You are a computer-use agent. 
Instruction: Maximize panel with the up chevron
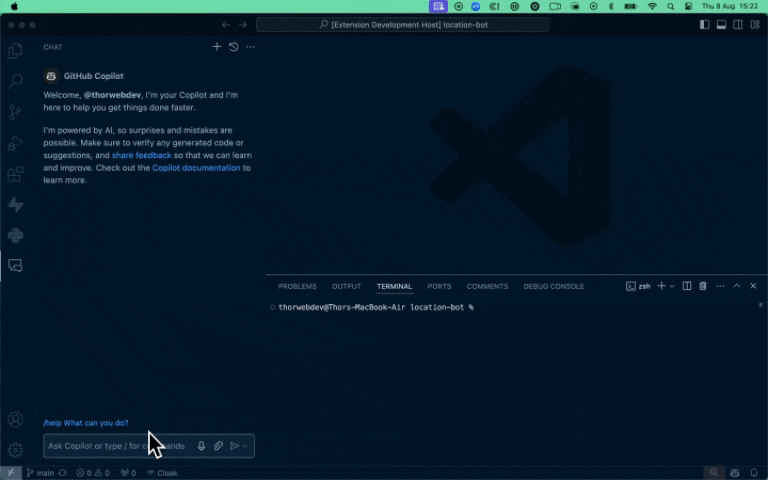point(737,286)
